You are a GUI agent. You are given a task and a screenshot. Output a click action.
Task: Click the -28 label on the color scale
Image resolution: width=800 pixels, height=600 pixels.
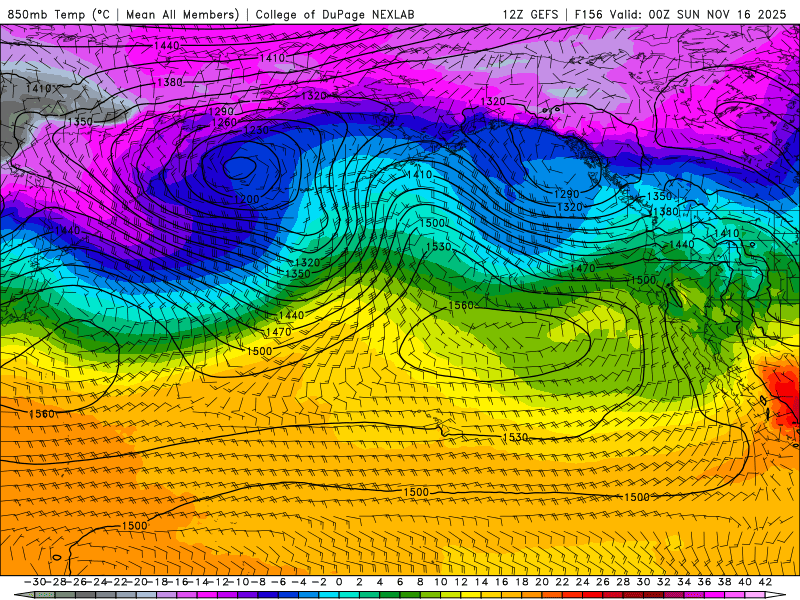pos(55,582)
